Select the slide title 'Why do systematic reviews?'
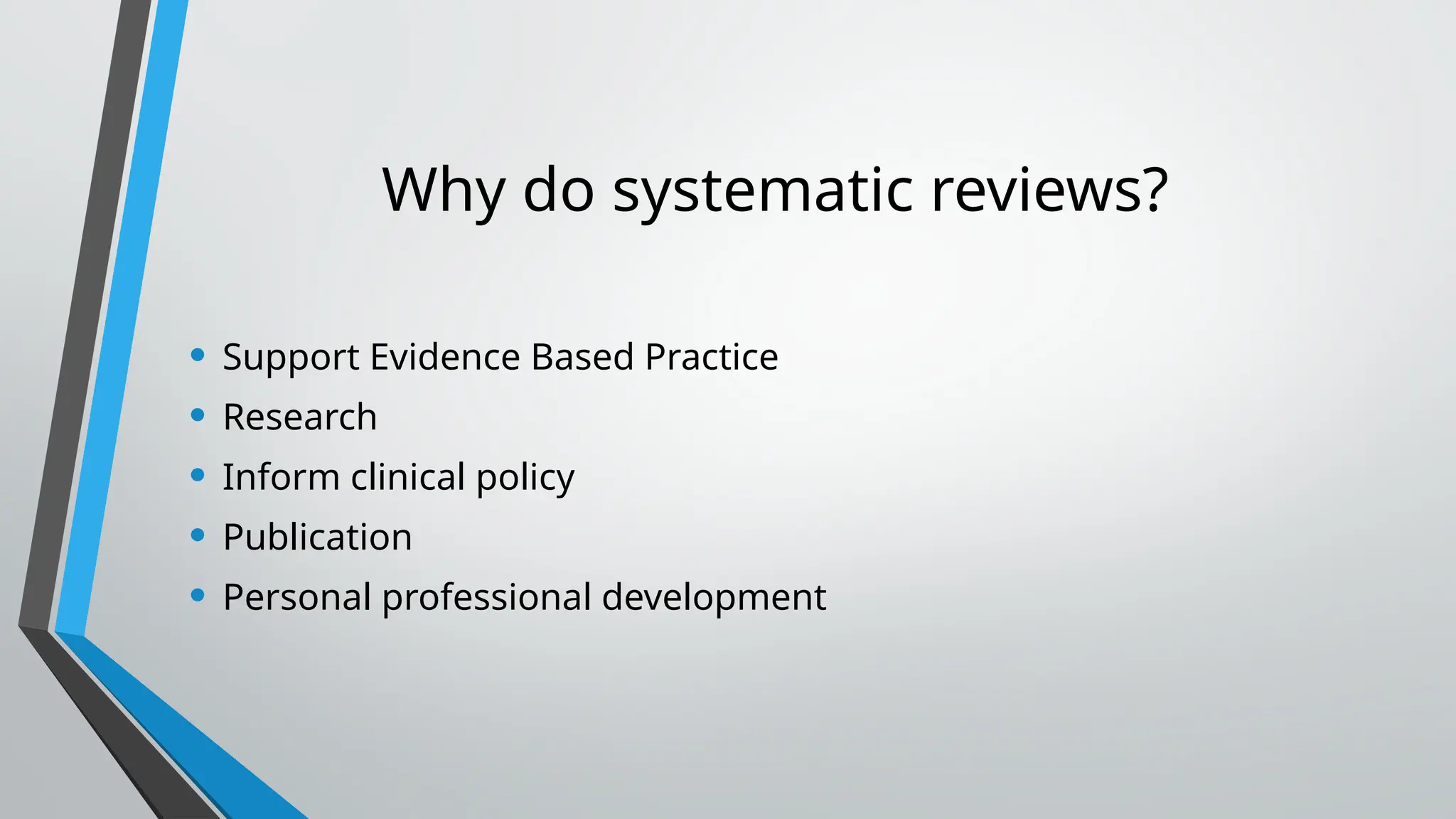The width and height of the screenshot is (1456, 819). click(x=775, y=191)
